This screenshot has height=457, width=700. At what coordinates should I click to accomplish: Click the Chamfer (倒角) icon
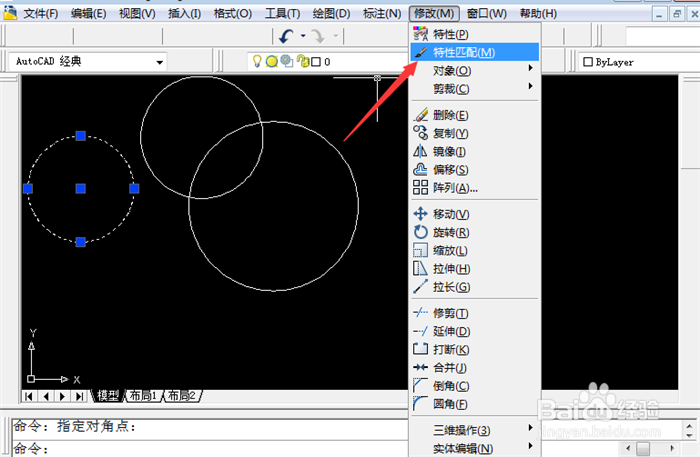point(420,385)
